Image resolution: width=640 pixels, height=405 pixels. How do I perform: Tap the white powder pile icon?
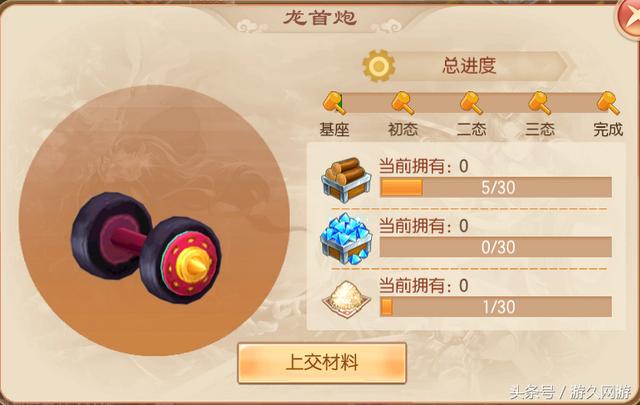[x=346, y=299]
